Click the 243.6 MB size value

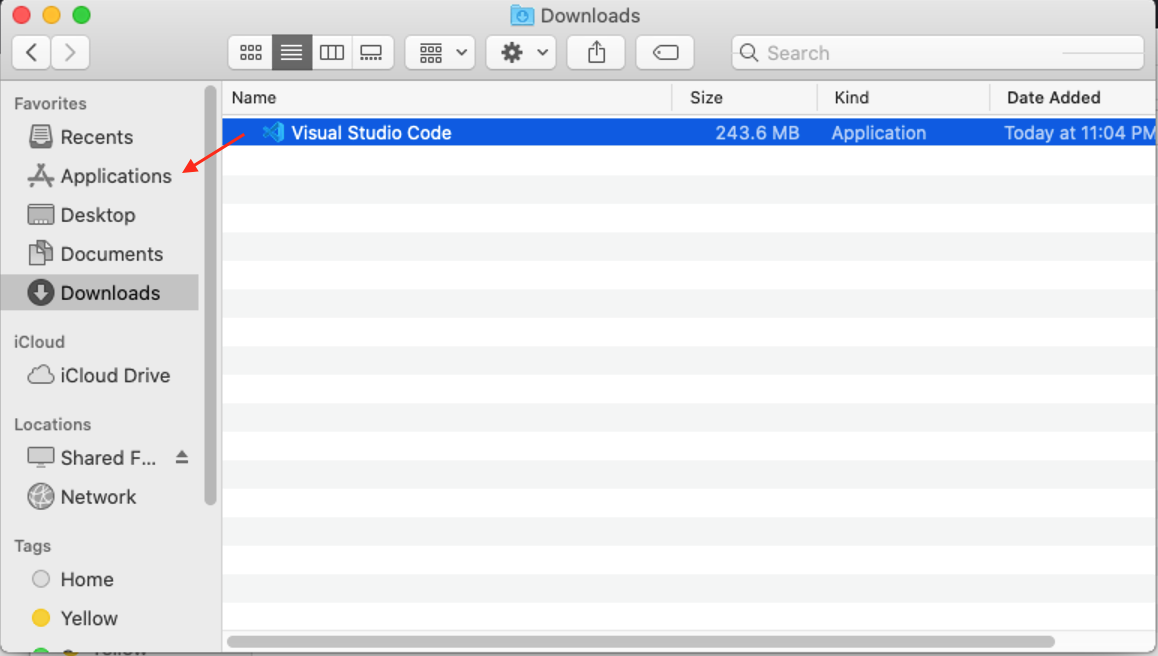[757, 133]
